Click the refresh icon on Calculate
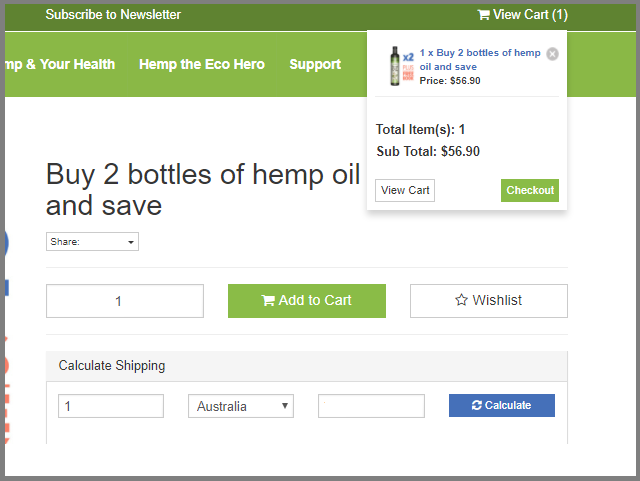The width and height of the screenshot is (640, 481). [x=476, y=405]
